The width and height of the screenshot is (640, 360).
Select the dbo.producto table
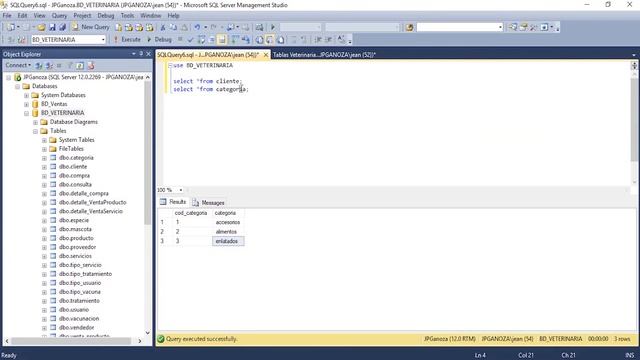(x=76, y=238)
